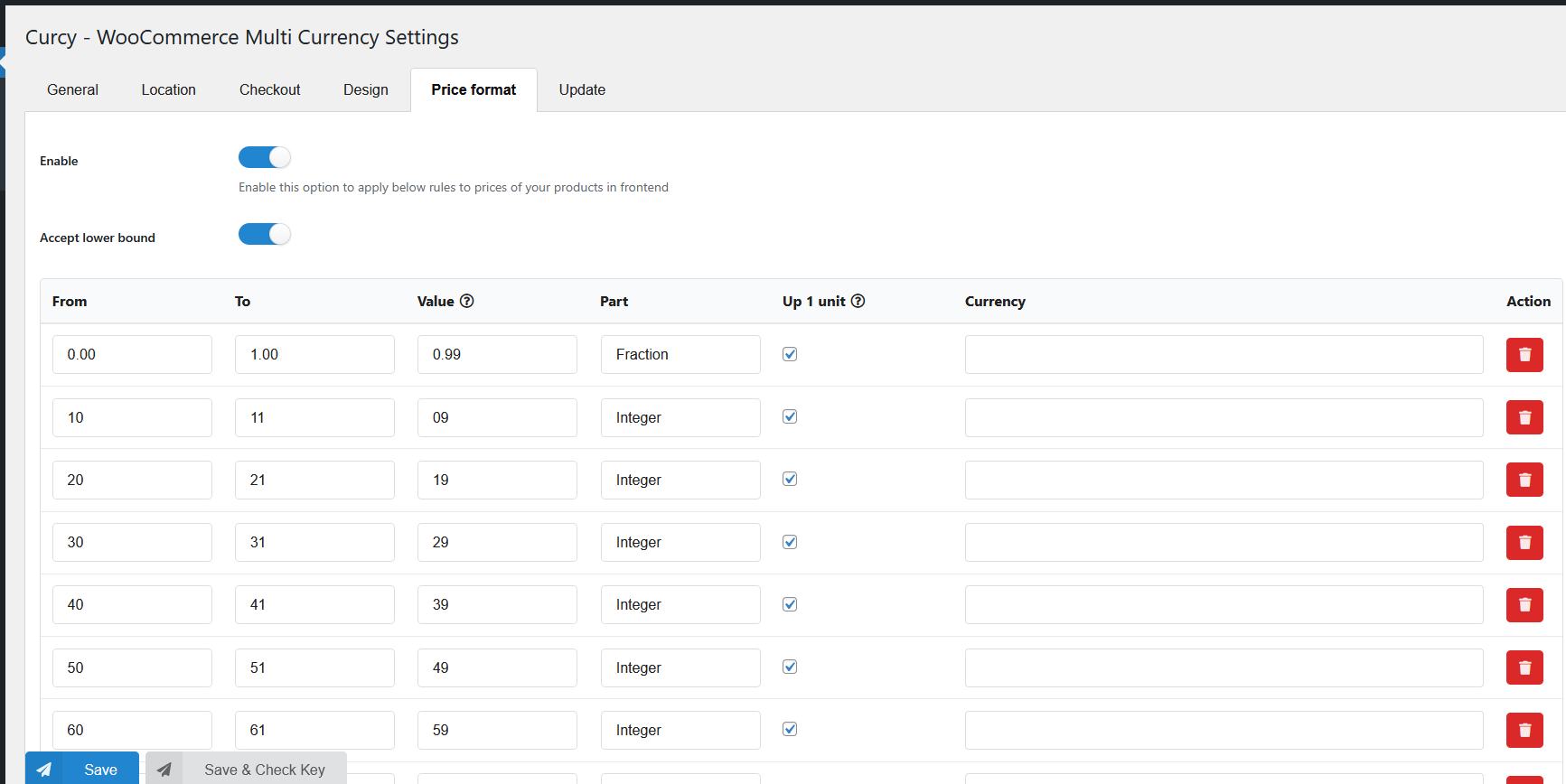The height and width of the screenshot is (784, 1566).
Task: Toggle the Enable price format switch
Action: 265,157
